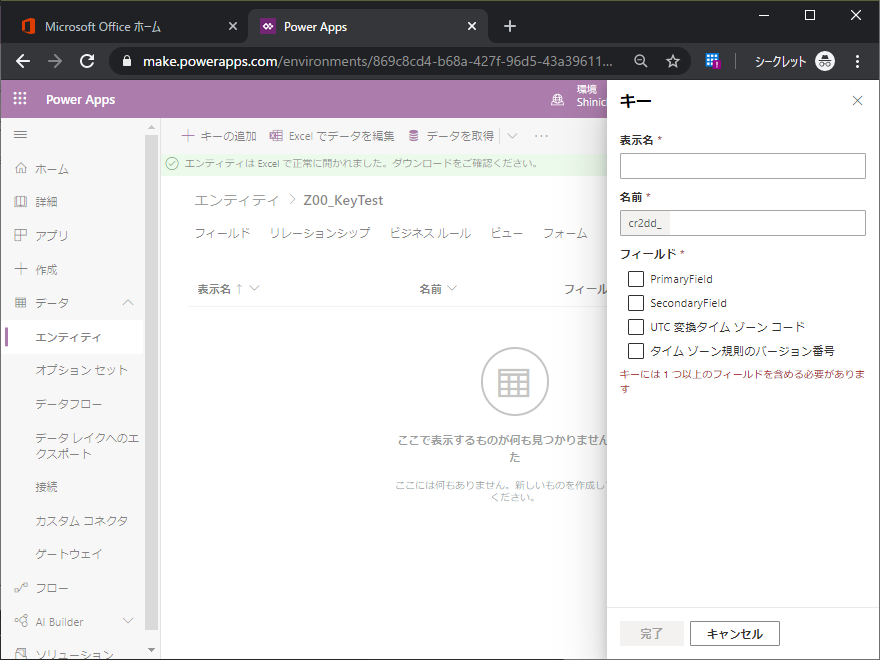This screenshot has height=660, width=880.
Task: Open 詳細 in the sidebar
Action: coord(46,201)
